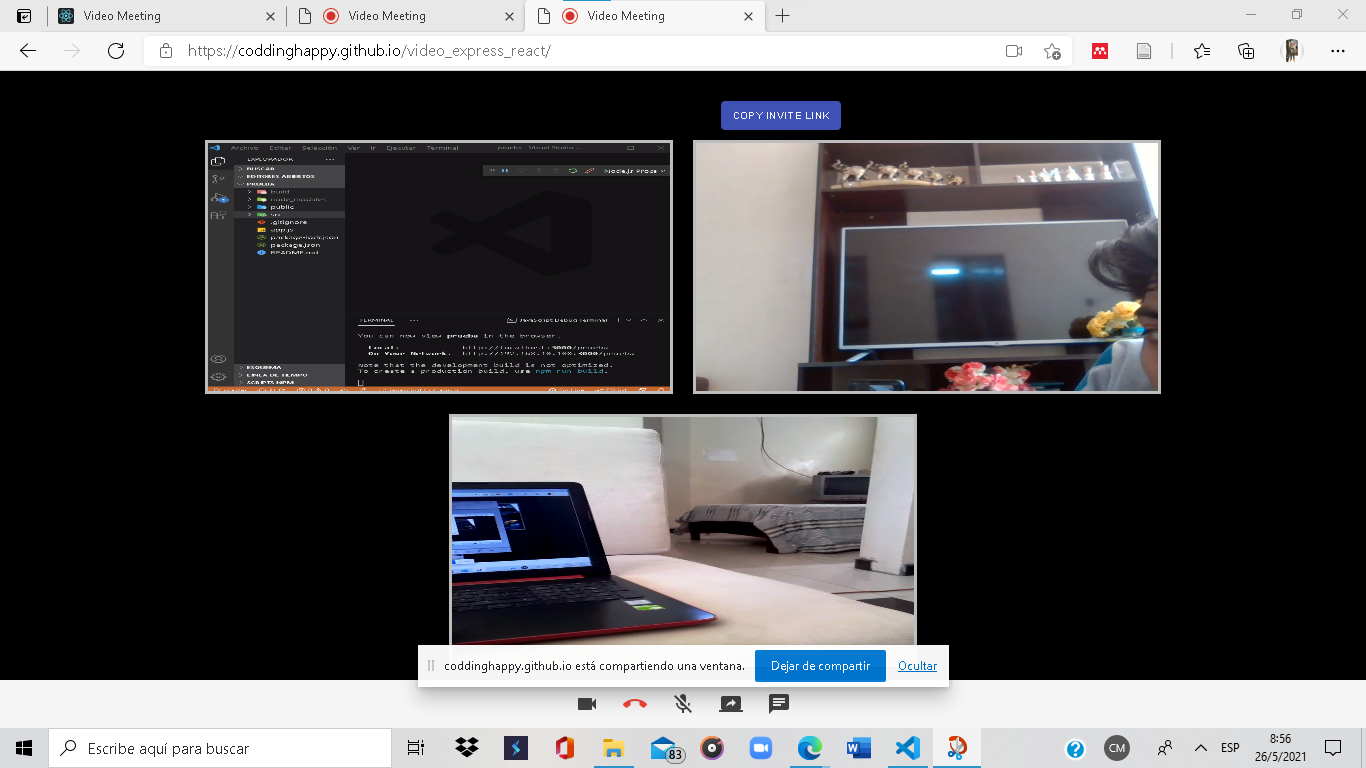
Task: End the call with the red hang-up icon
Action: pyautogui.click(x=633, y=703)
